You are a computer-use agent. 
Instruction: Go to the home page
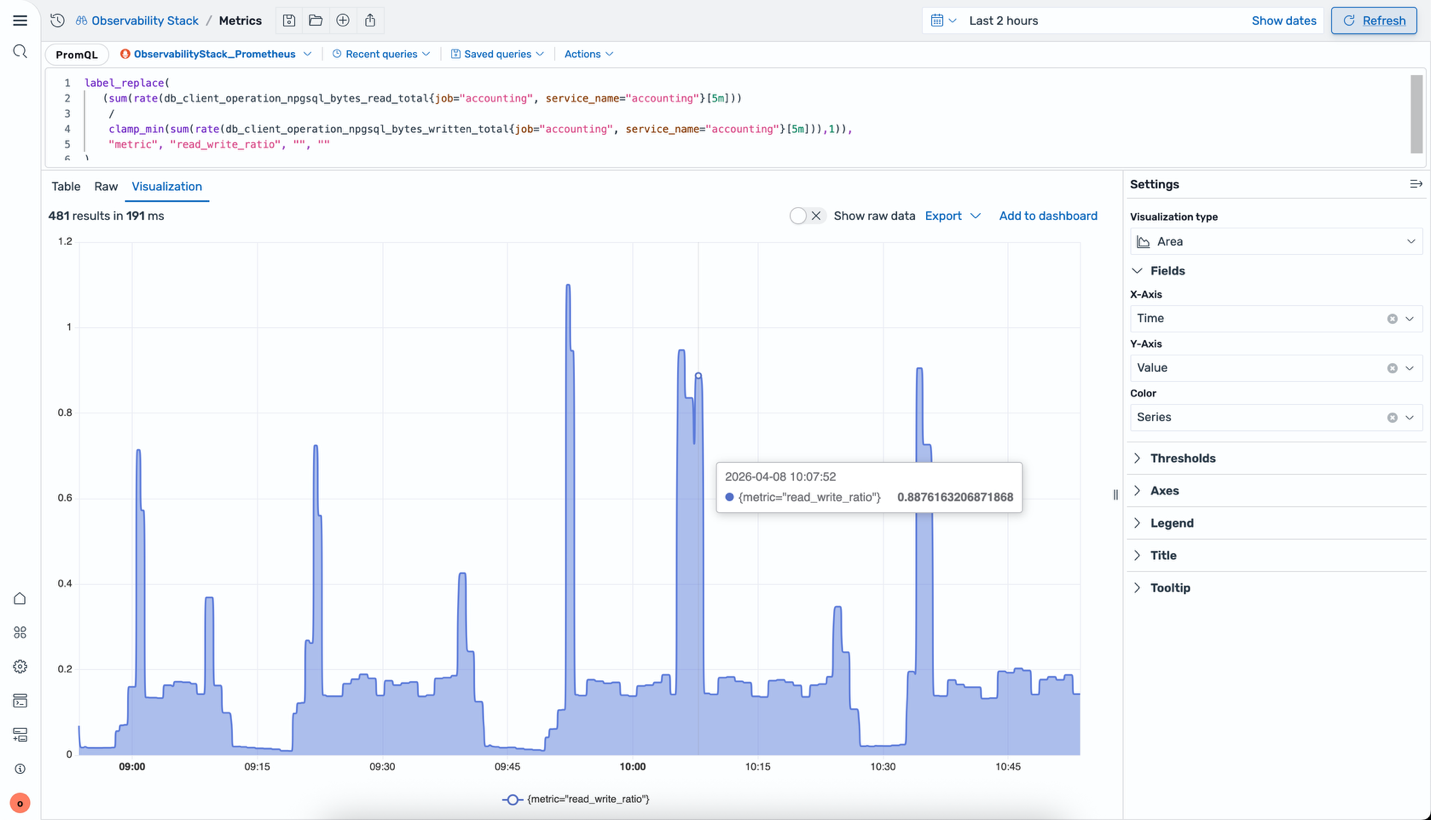coord(20,597)
